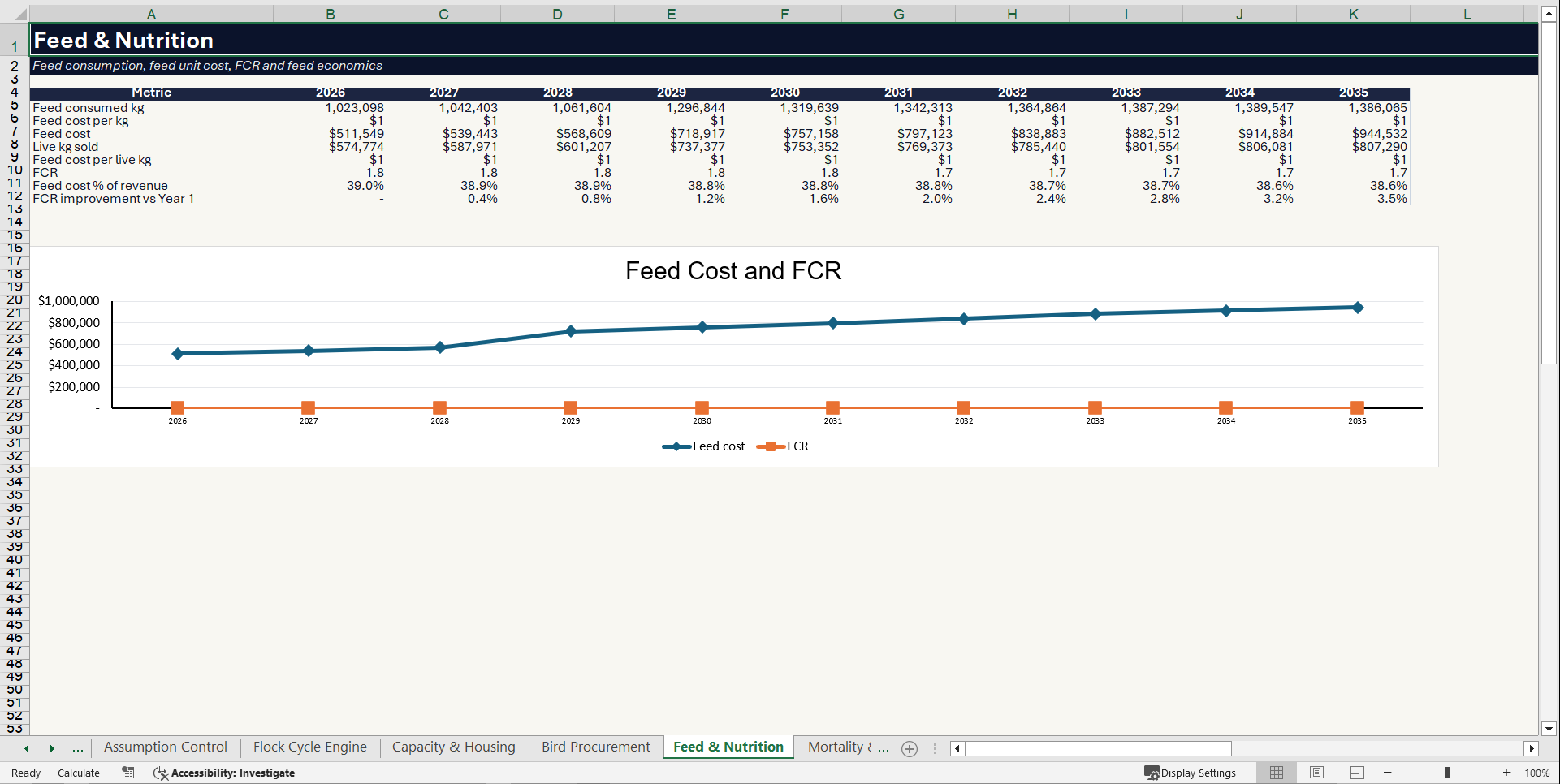Click the Metric header cell
Image resolution: width=1560 pixels, height=784 pixels.
[x=151, y=93]
